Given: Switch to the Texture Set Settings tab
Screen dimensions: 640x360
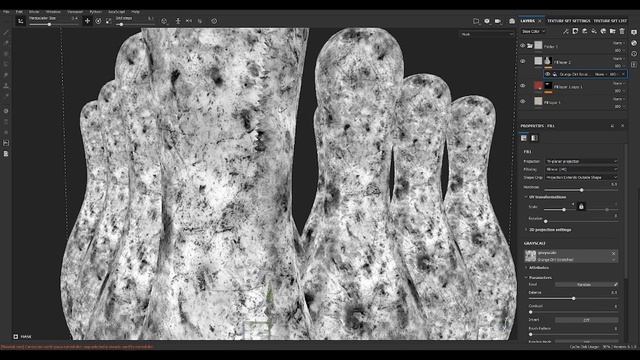Looking at the screenshot, I should 569,20.
